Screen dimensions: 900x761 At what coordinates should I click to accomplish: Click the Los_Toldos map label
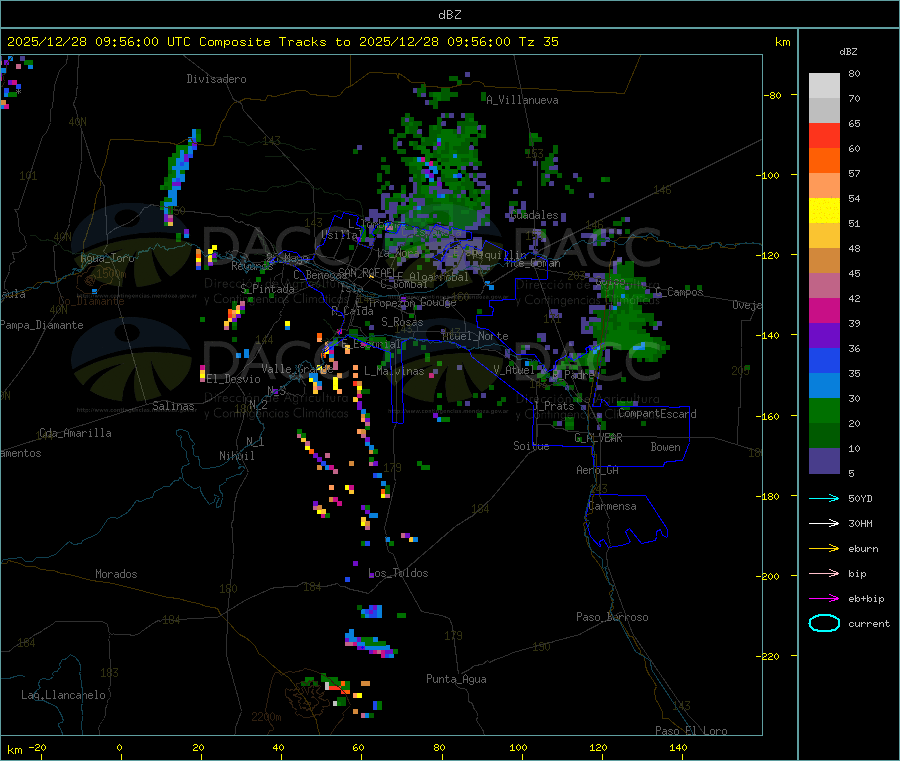tap(398, 573)
